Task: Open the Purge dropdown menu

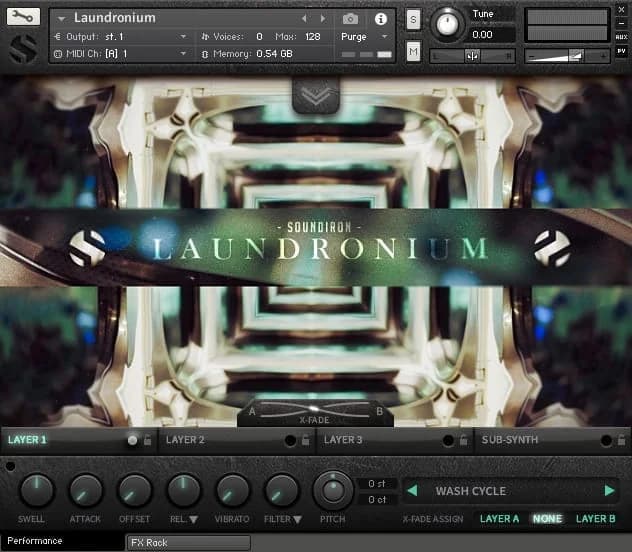Action: 360,37
